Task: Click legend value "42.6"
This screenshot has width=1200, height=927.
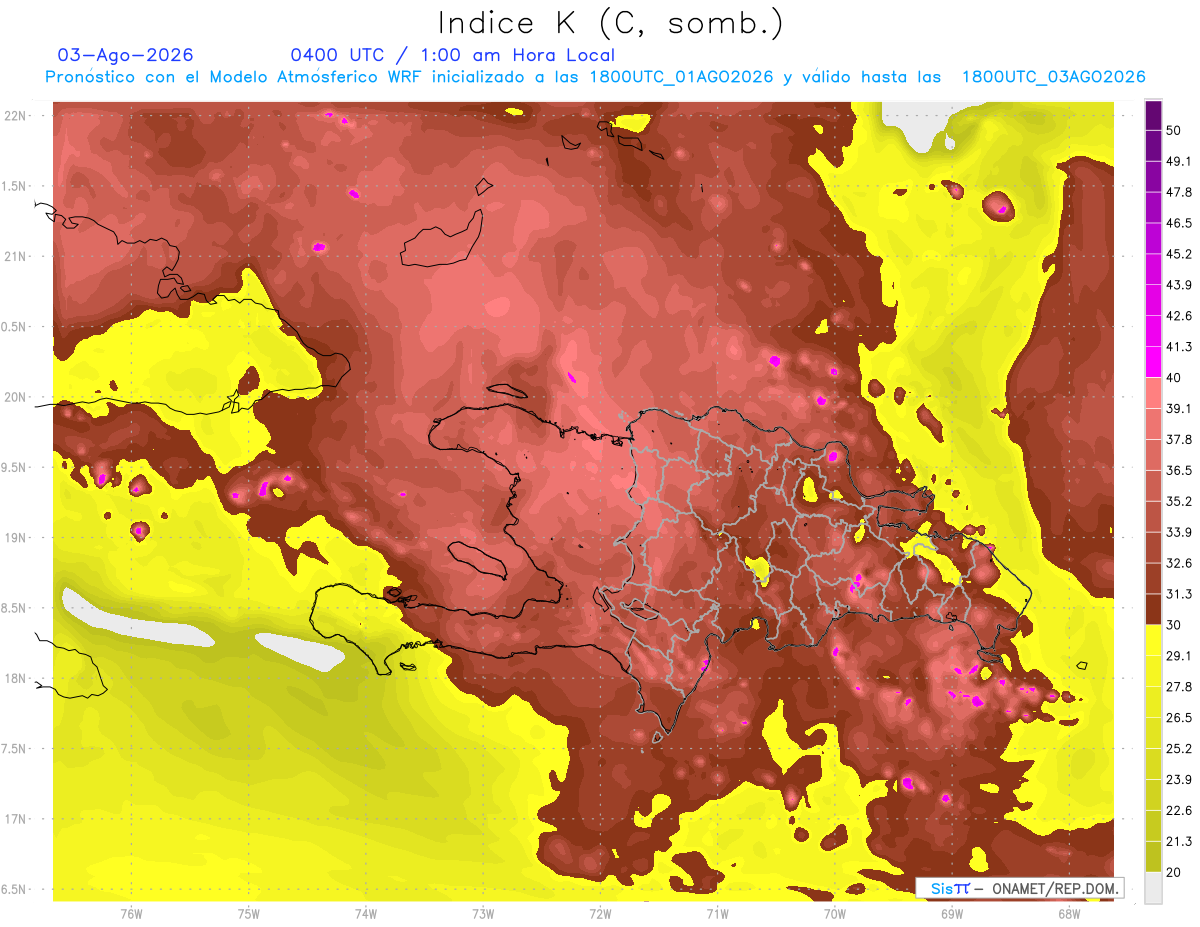Action: 1179,316
